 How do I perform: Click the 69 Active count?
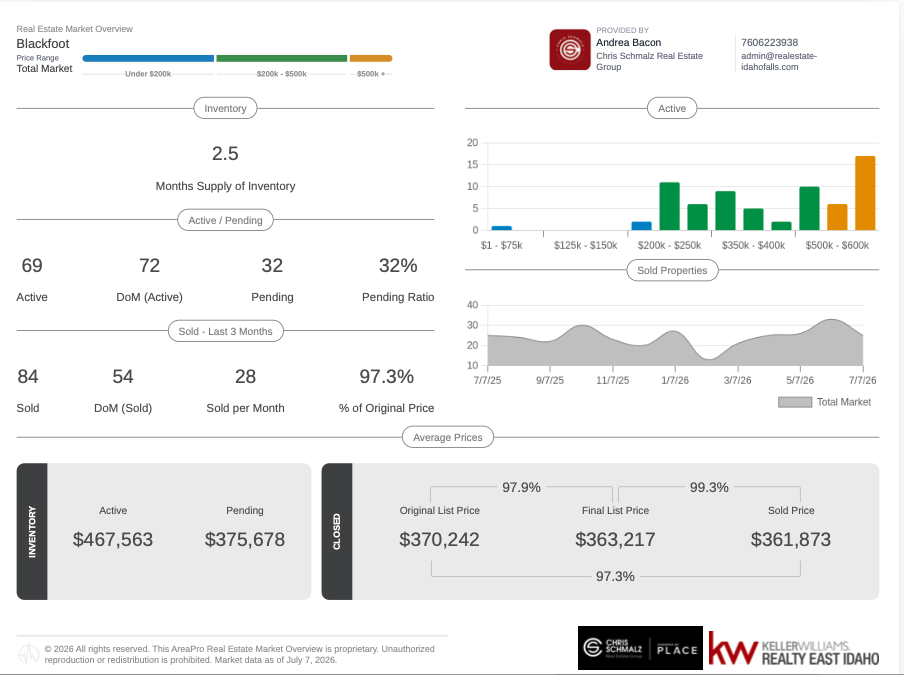32,266
